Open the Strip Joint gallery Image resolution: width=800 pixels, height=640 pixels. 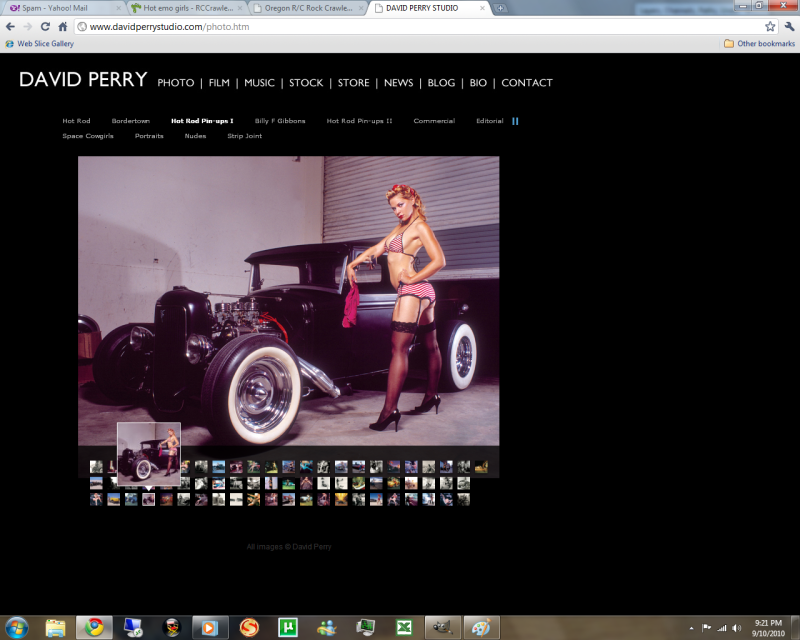(244, 136)
